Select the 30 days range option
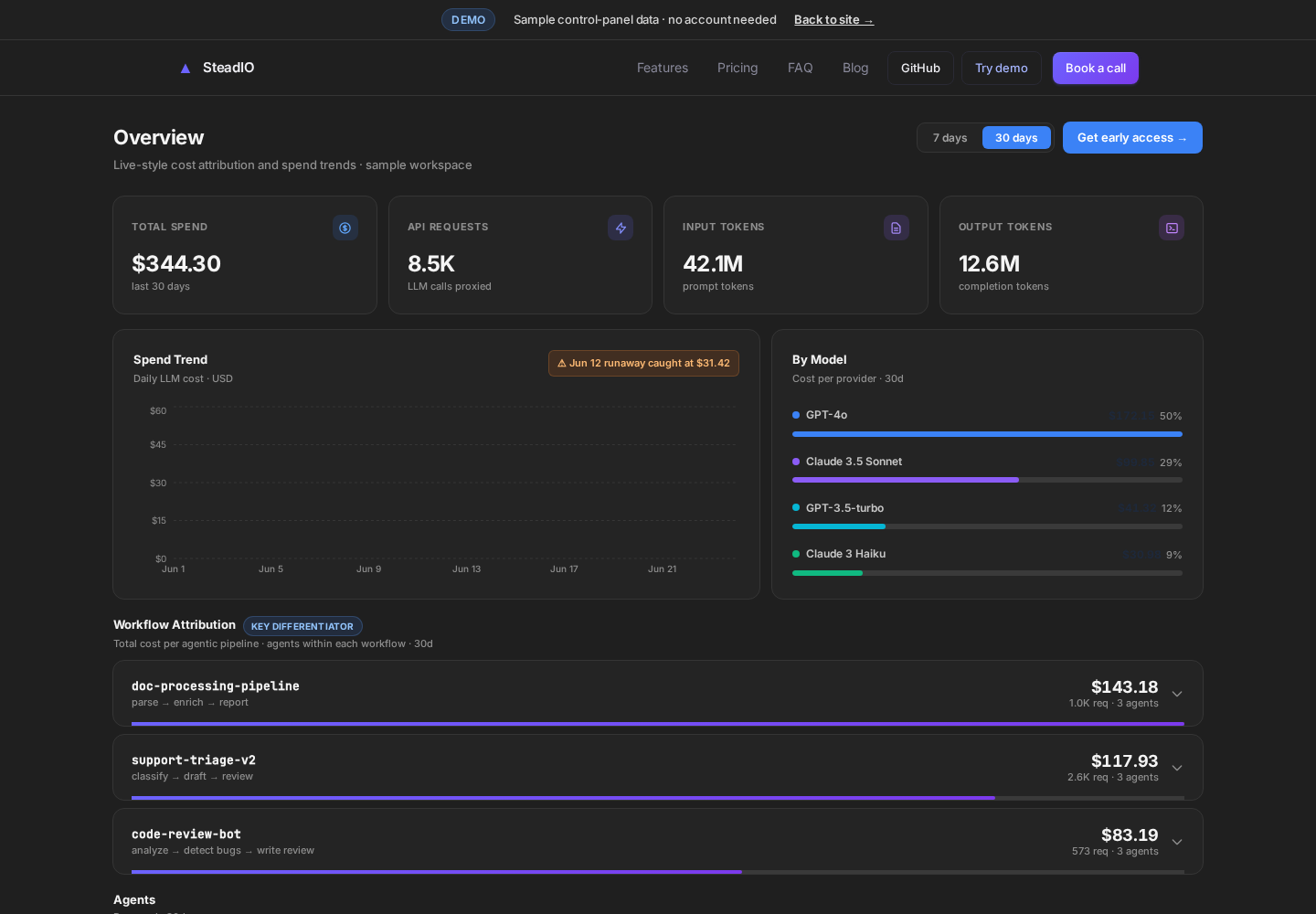This screenshot has height=914, width=1316. click(1016, 138)
